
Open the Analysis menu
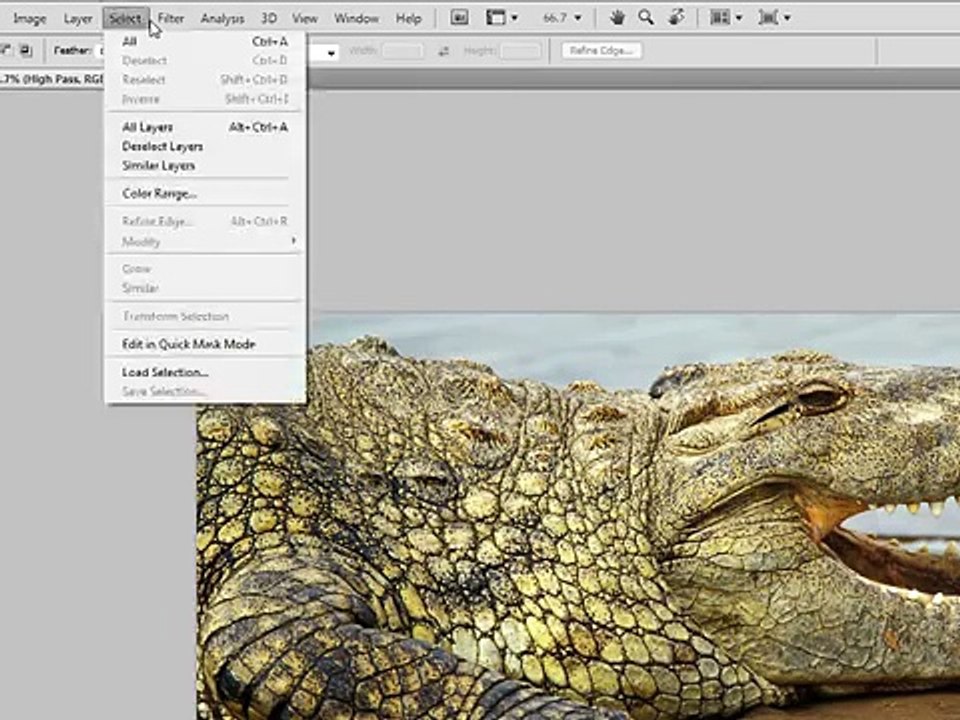coord(222,19)
